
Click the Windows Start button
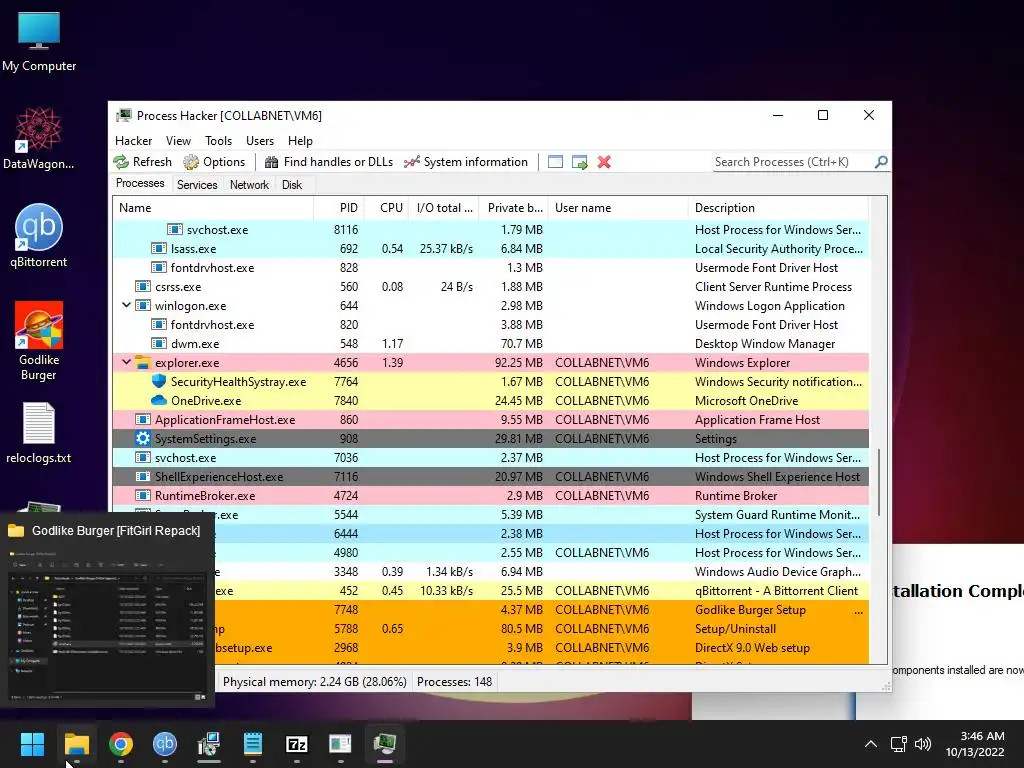pos(32,744)
